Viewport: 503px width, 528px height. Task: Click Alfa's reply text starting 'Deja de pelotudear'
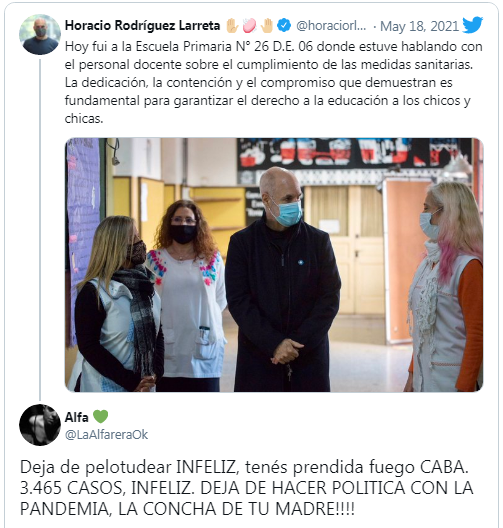tap(246, 488)
